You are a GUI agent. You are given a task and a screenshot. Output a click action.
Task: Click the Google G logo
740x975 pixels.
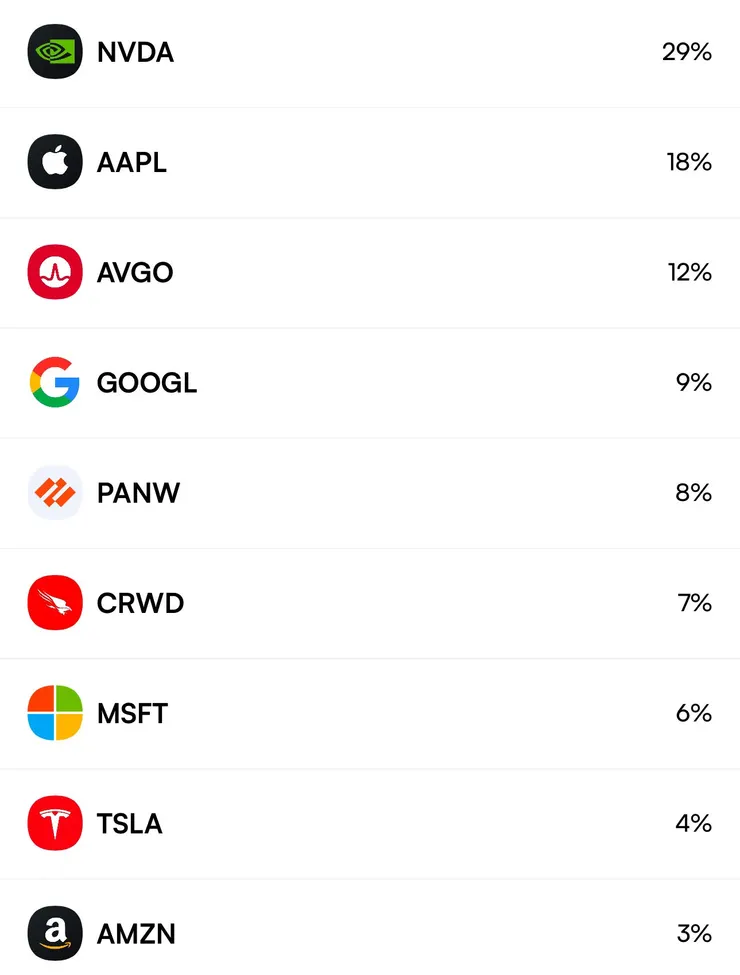coord(54,383)
